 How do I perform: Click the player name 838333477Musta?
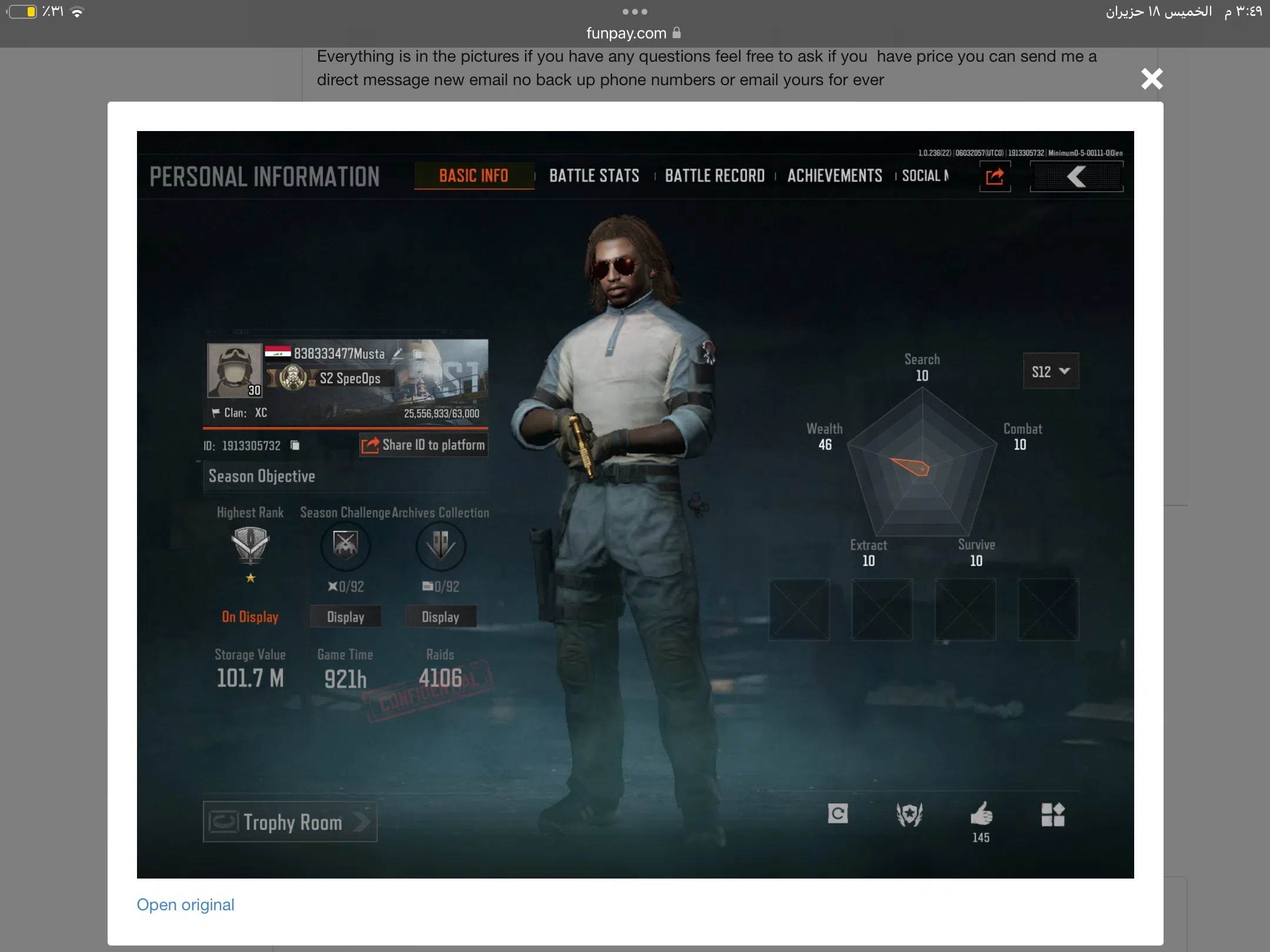pos(339,353)
